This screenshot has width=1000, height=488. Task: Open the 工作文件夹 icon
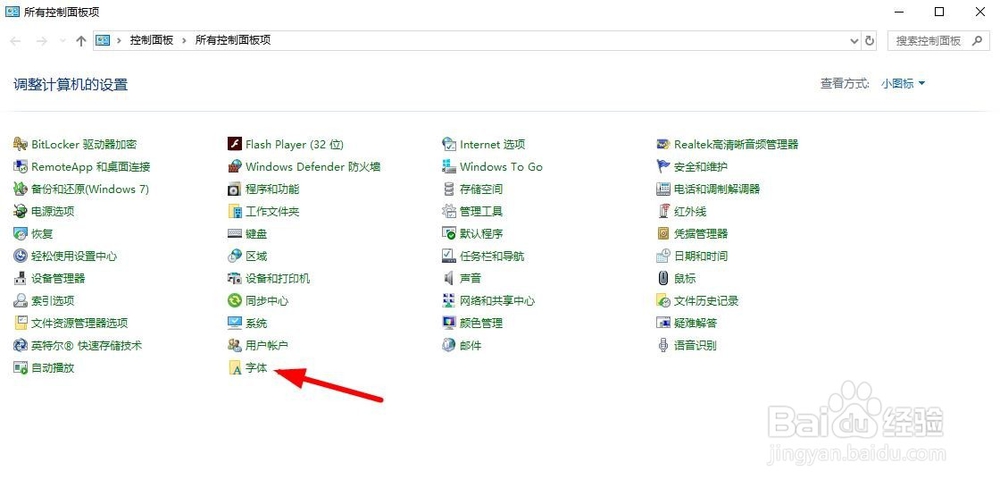(235, 212)
